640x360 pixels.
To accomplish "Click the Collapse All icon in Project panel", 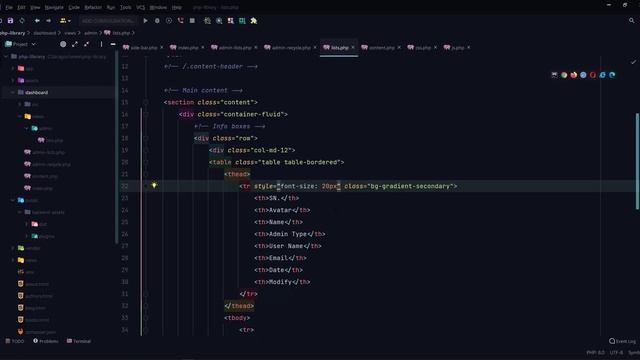I will point(87,44).
